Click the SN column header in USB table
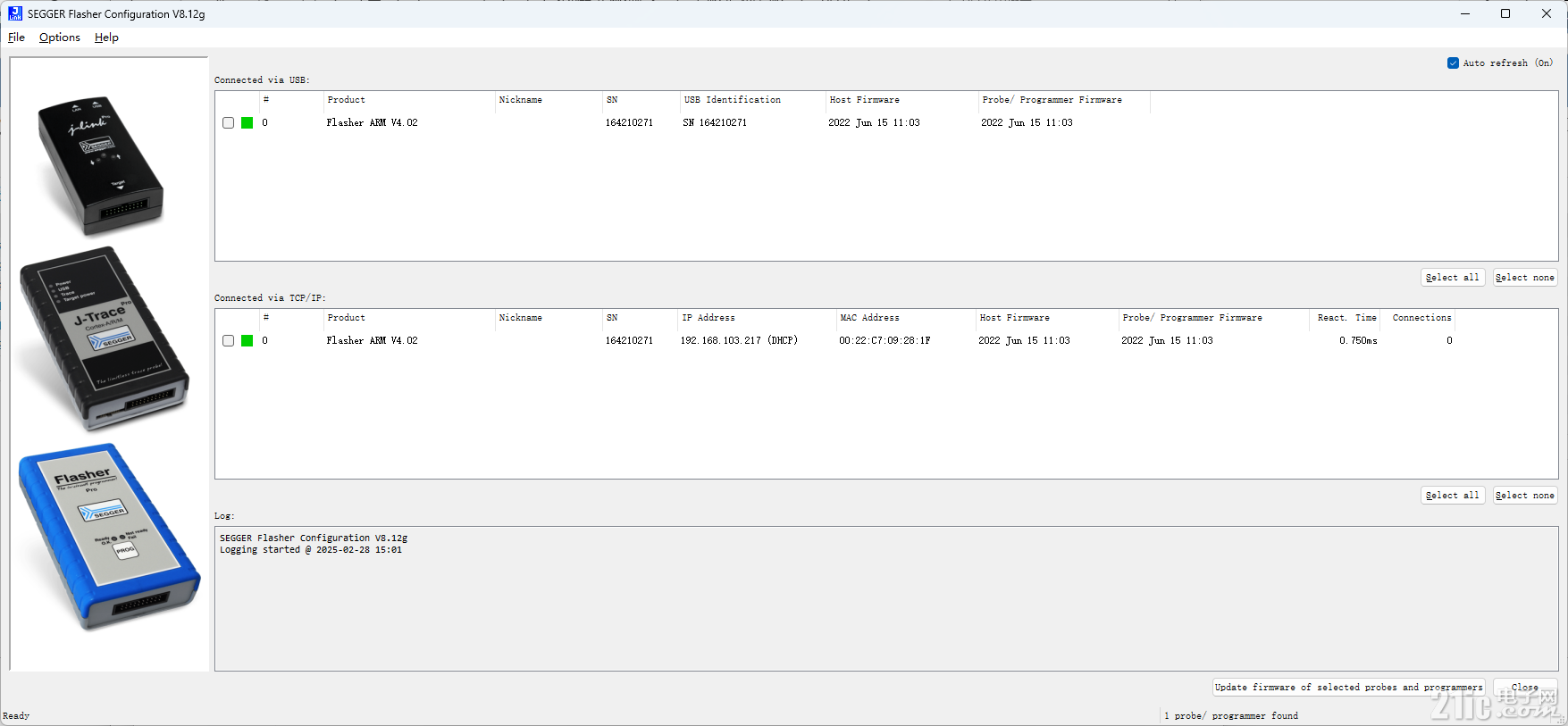This screenshot has width=1568, height=726. pos(641,100)
